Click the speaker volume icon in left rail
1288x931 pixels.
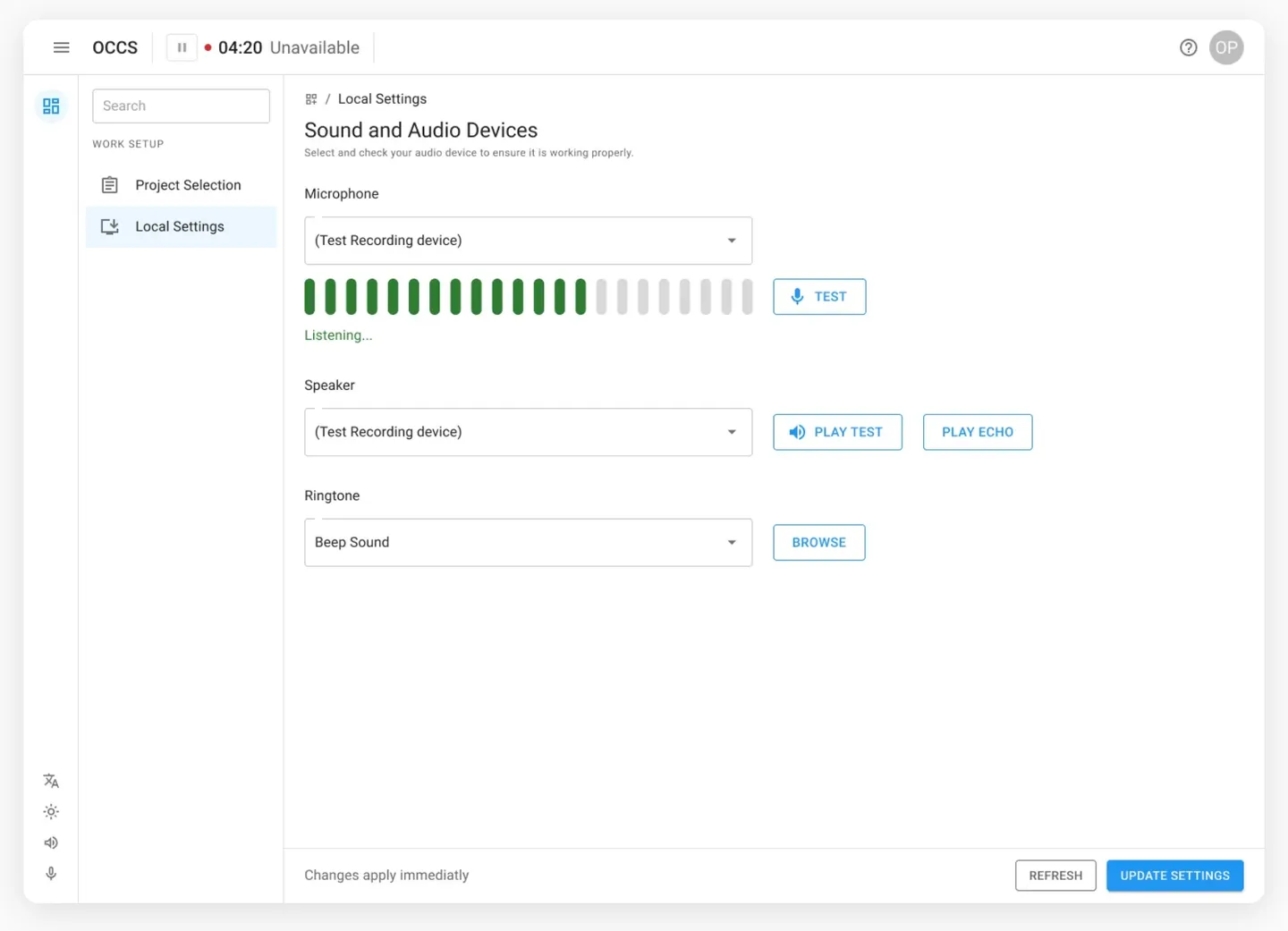coord(51,842)
